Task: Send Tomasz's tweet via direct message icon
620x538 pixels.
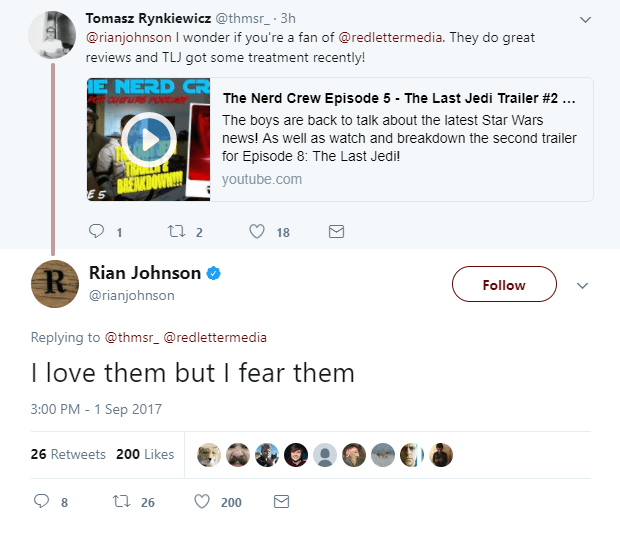Action: pyautogui.click(x=336, y=231)
